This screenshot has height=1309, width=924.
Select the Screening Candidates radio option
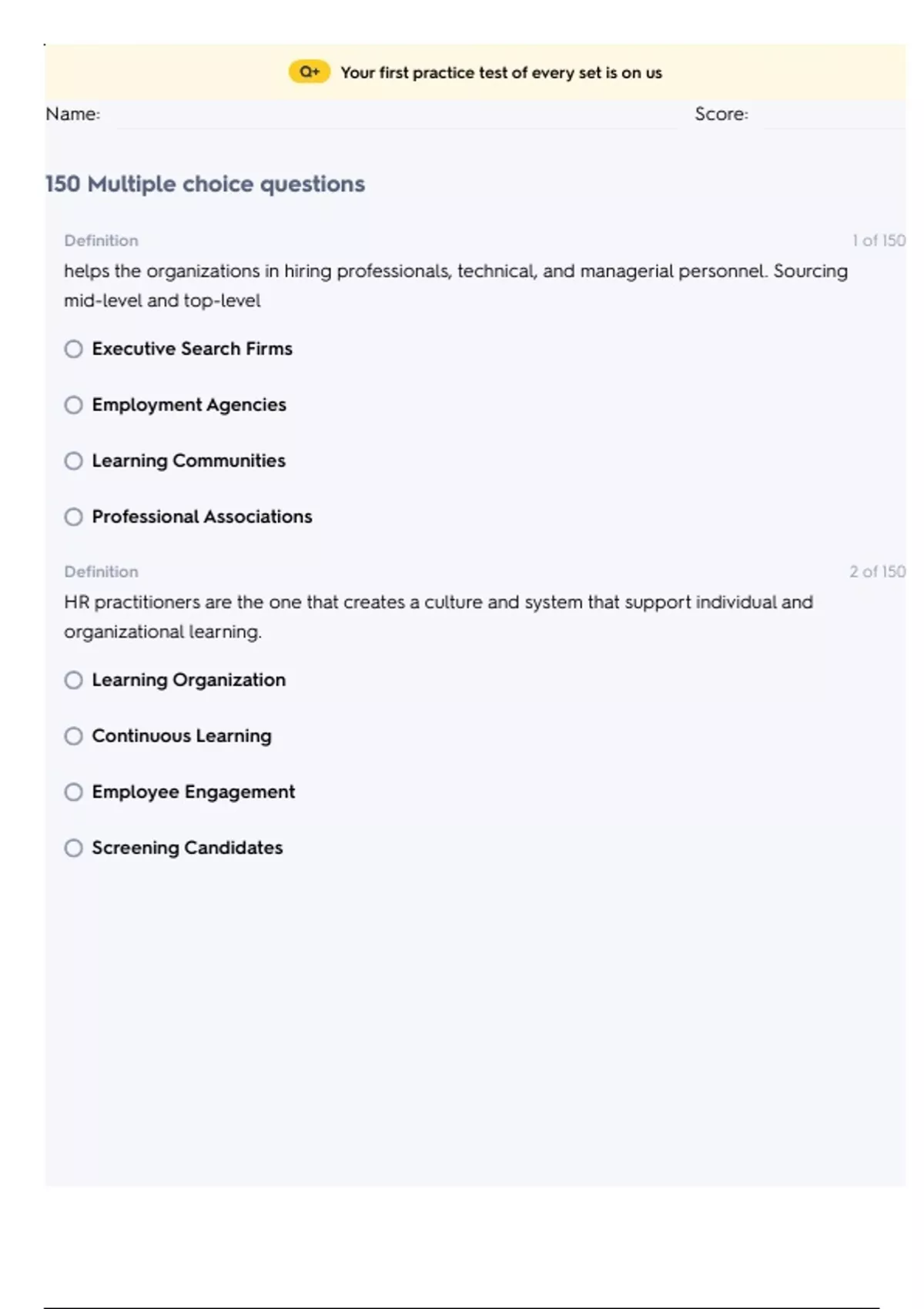click(73, 848)
